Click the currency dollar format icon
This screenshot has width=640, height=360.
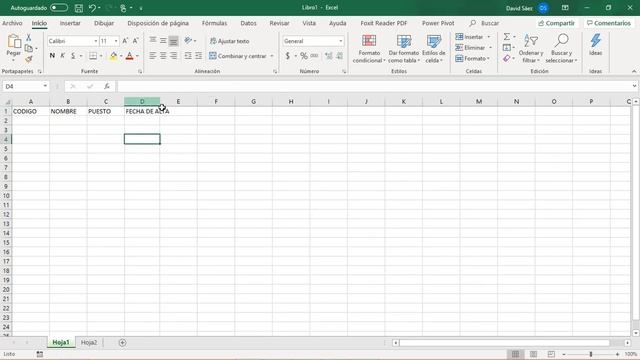pyautogui.click(x=288, y=56)
